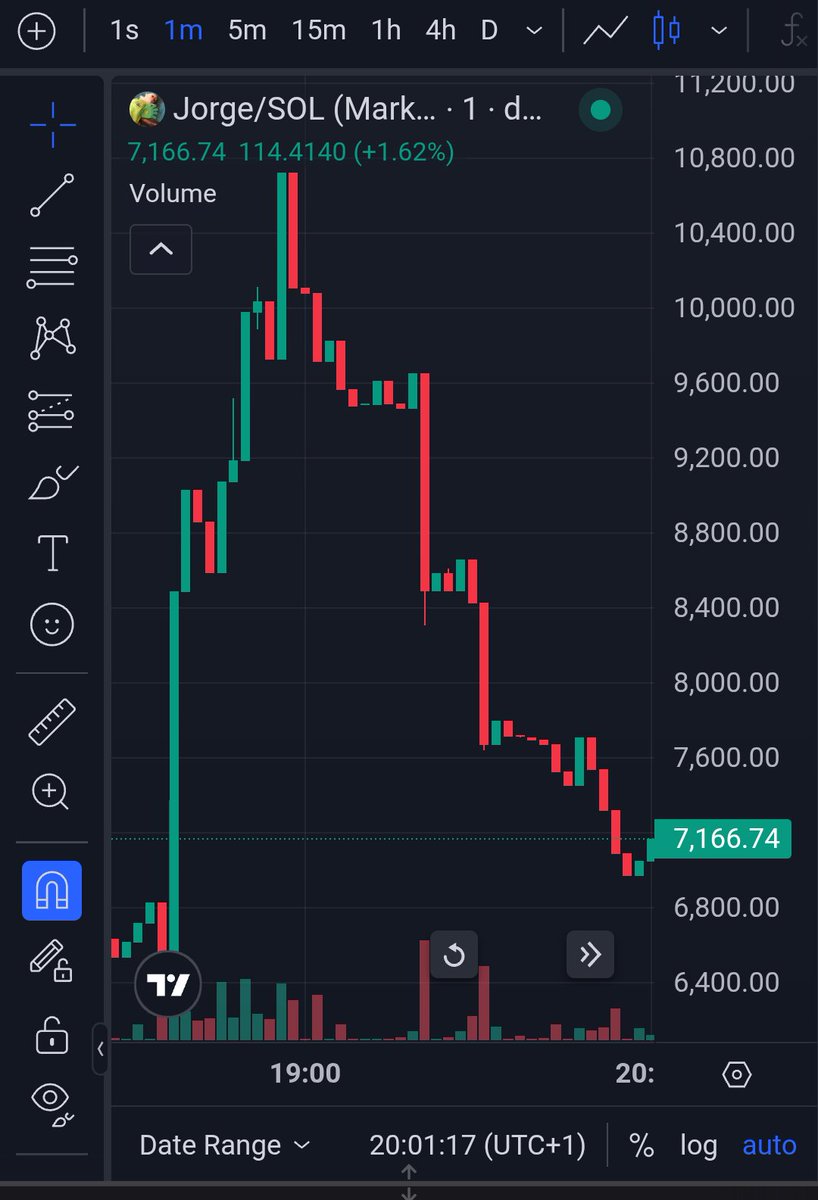Toggle percent scale mode

tap(642, 1145)
